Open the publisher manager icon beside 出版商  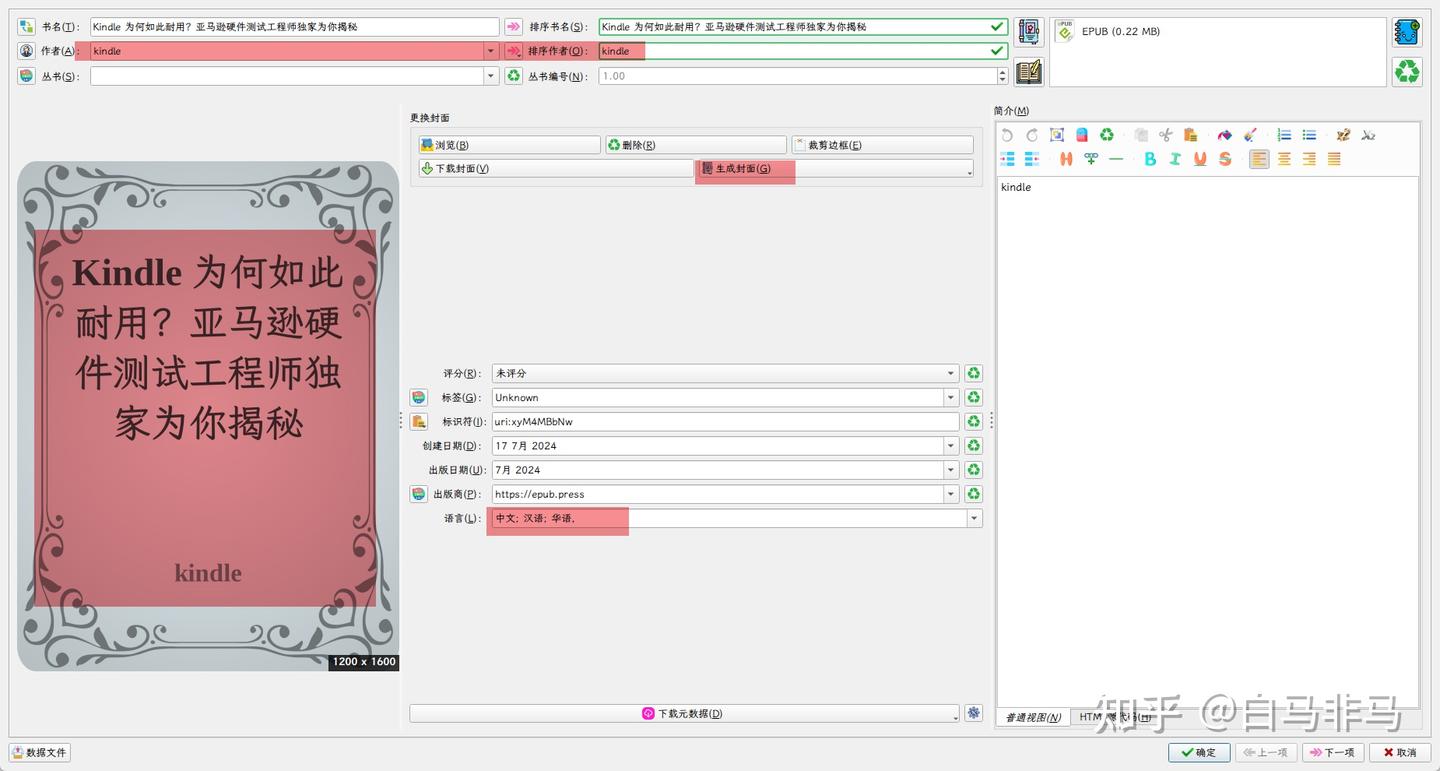(x=419, y=494)
